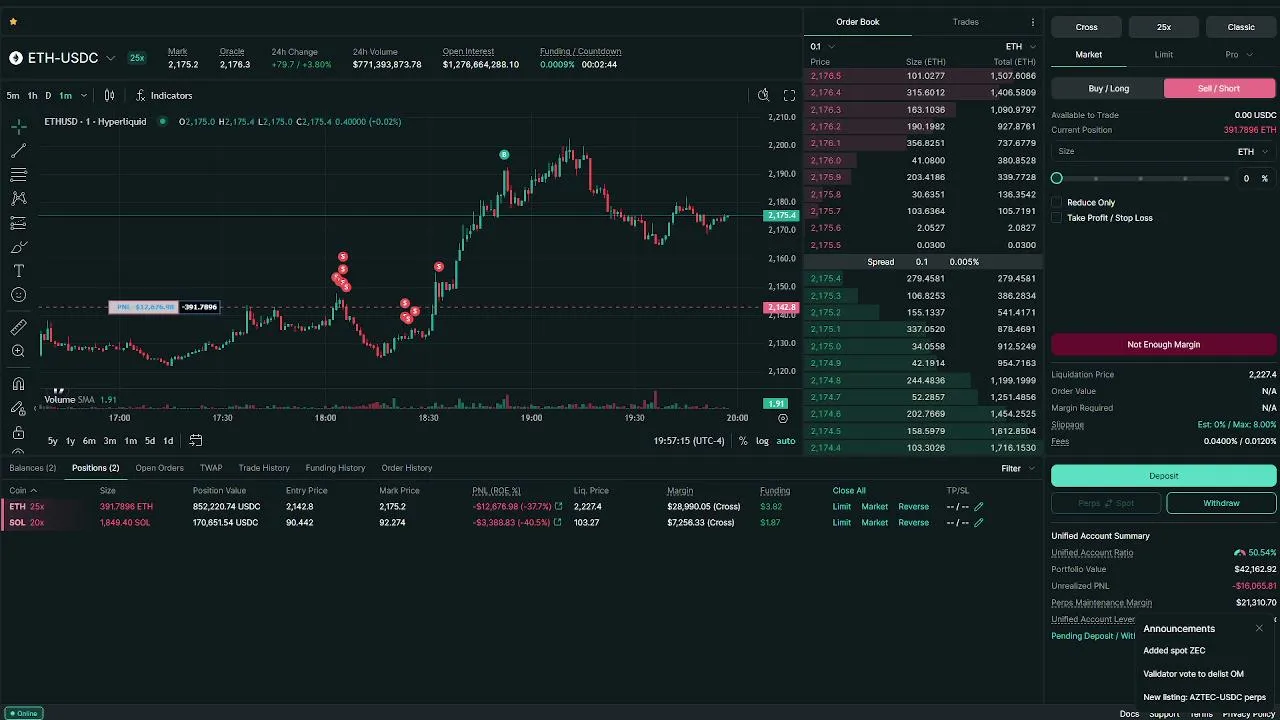The width and height of the screenshot is (1280, 720).
Task: Open chart timezone 19:57:15 (UTC-4) menu
Action: coord(689,441)
